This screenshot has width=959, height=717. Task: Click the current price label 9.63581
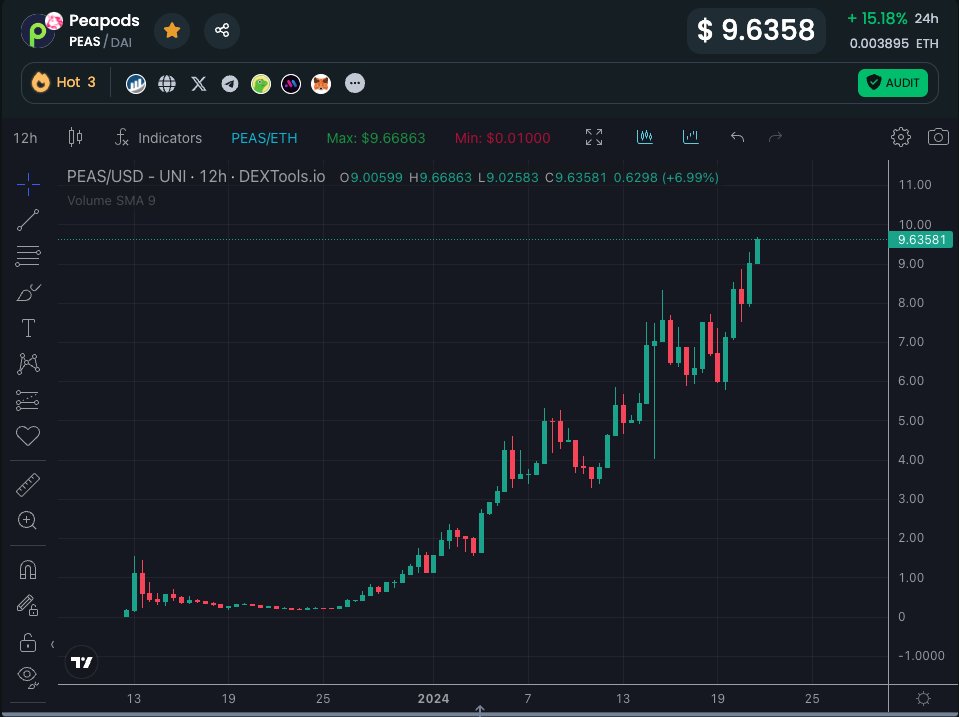pos(921,239)
